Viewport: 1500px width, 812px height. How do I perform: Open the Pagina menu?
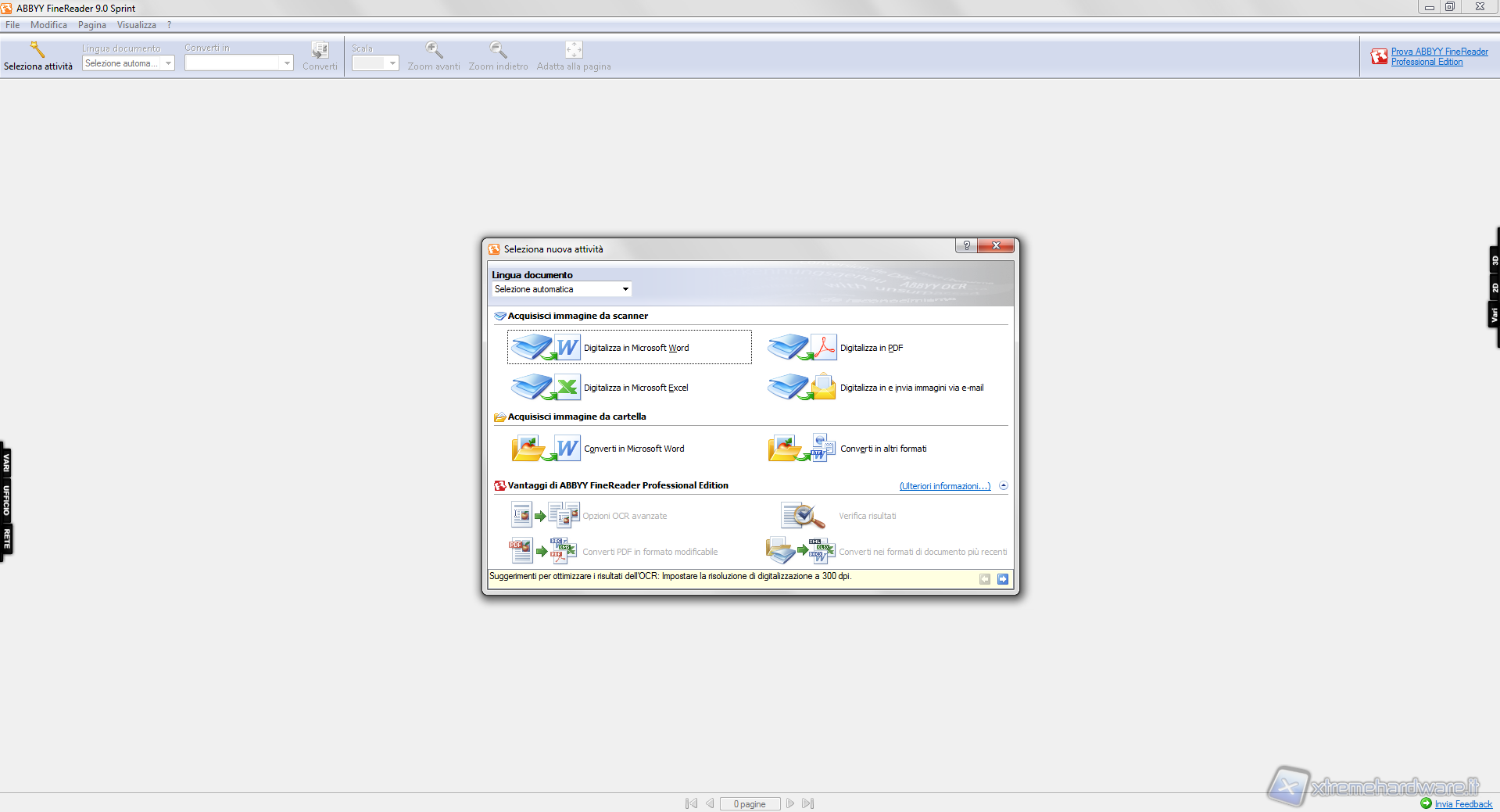click(x=91, y=25)
